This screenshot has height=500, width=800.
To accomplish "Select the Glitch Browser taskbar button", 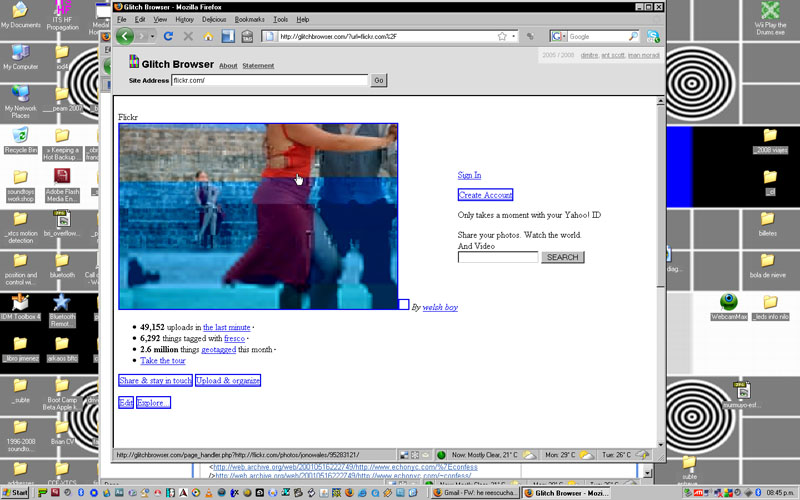I will coord(566,493).
